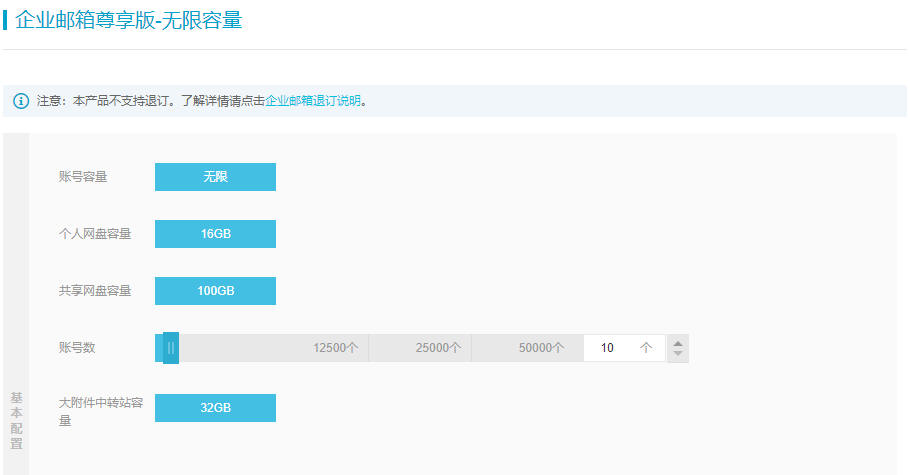Click the 账号数 field label
Screen dimensions: 910x475
[77, 348]
